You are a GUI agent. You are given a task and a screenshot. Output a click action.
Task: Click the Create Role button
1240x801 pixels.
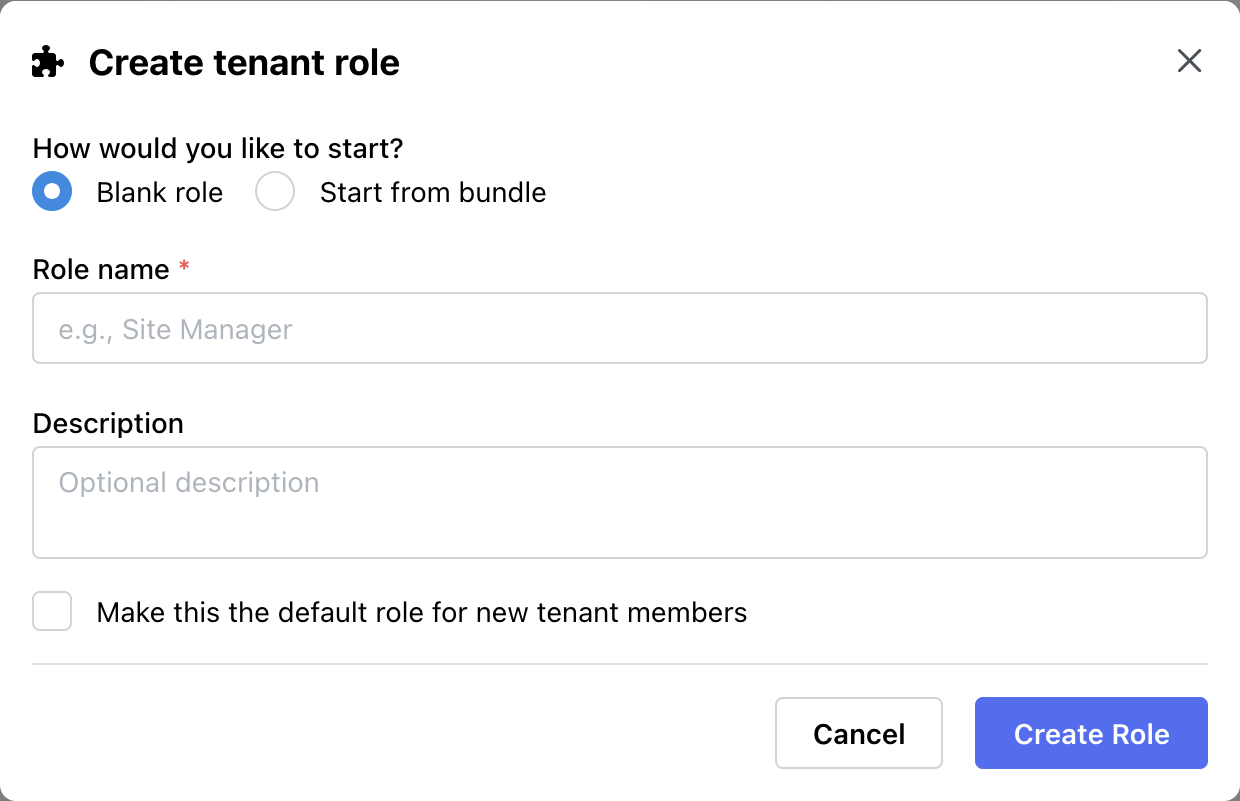pos(1090,733)
